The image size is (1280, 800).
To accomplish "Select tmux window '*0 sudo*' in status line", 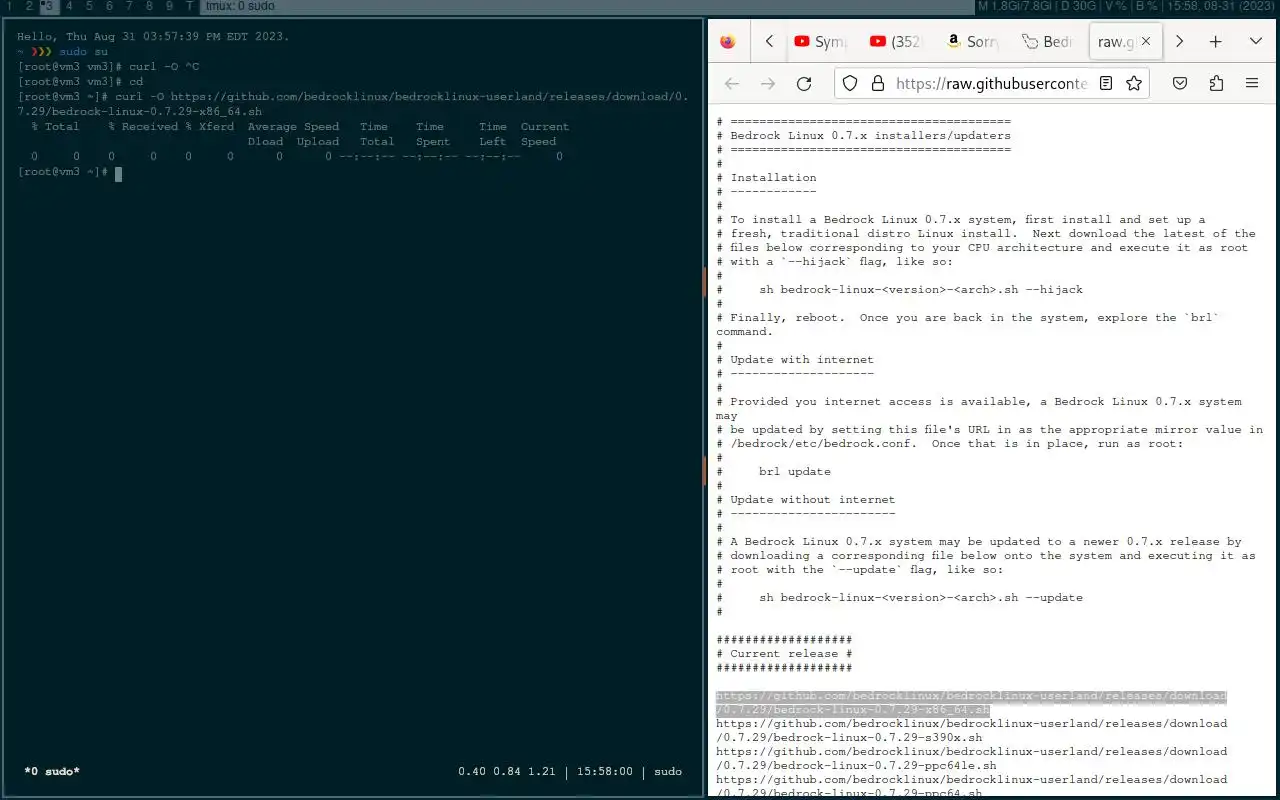I will (x=52, y=771).
